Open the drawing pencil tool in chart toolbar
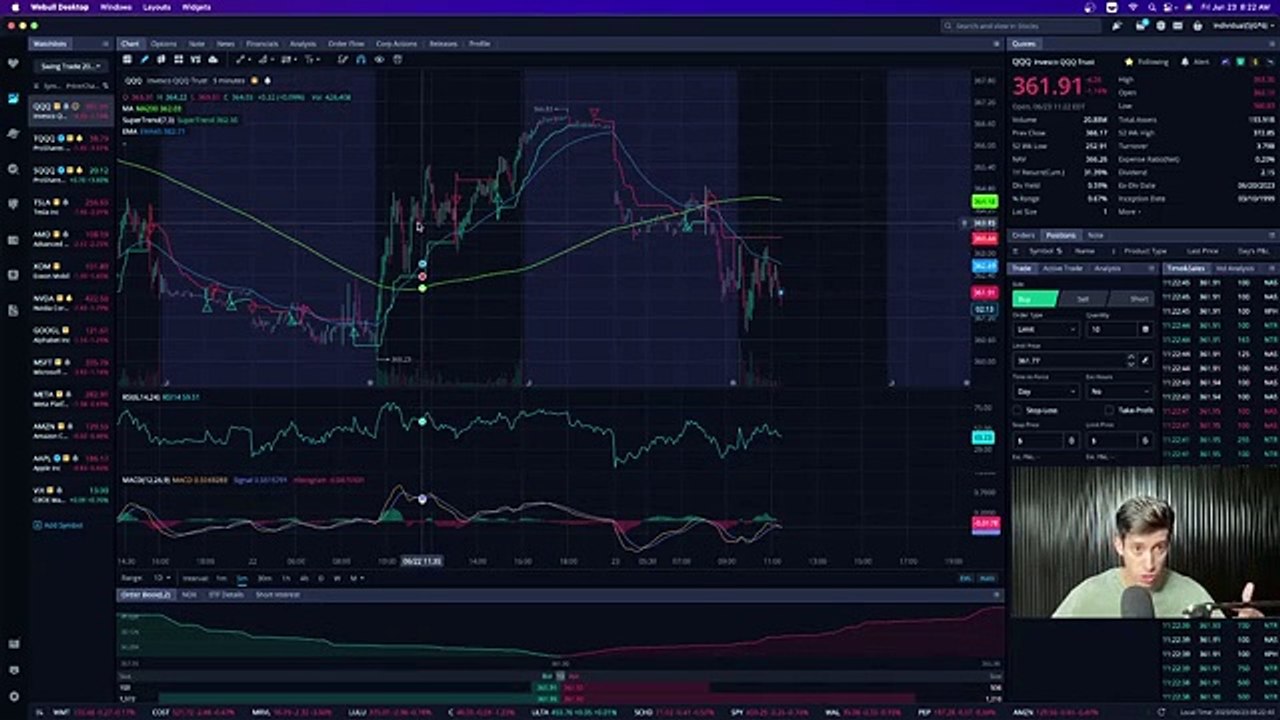Image resolution: width=1280 pixels, height=720 pixels. point(145,59)
